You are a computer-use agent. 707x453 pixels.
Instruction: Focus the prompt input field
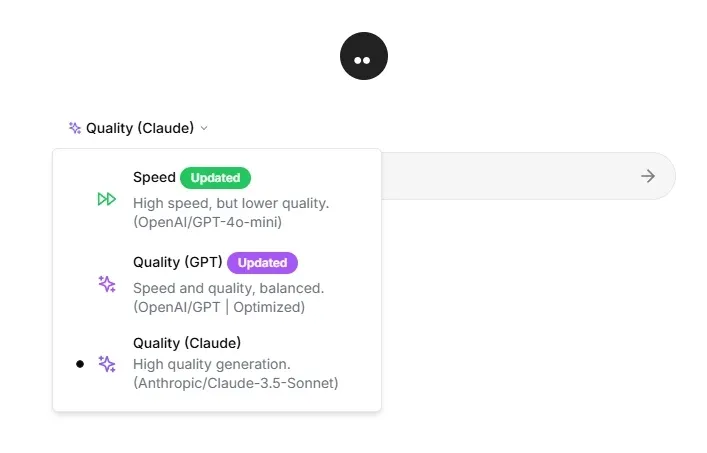coord(500,176)
